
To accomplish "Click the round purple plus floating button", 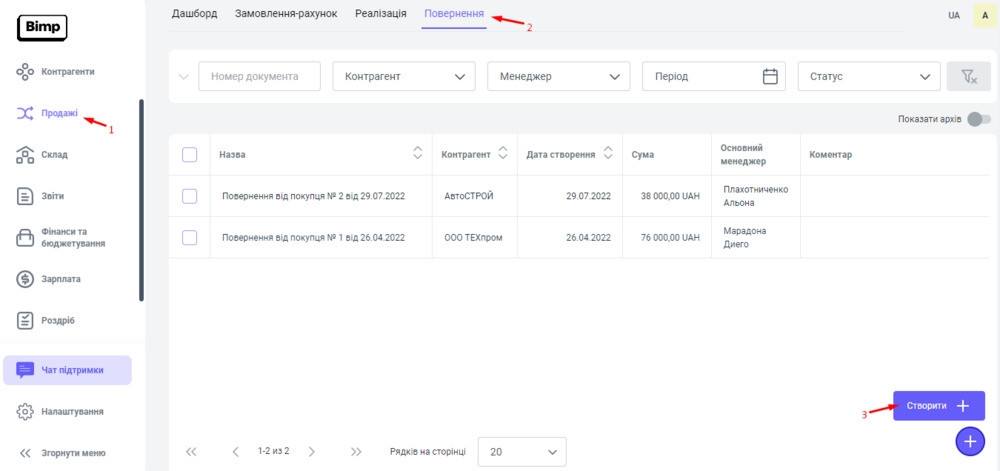I will (x=970, y=440).
